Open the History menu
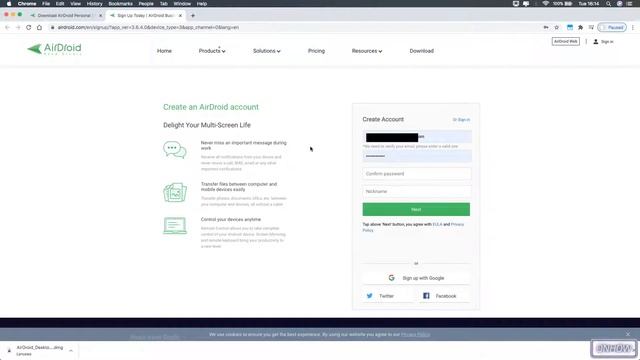 (x=94, y=4)
